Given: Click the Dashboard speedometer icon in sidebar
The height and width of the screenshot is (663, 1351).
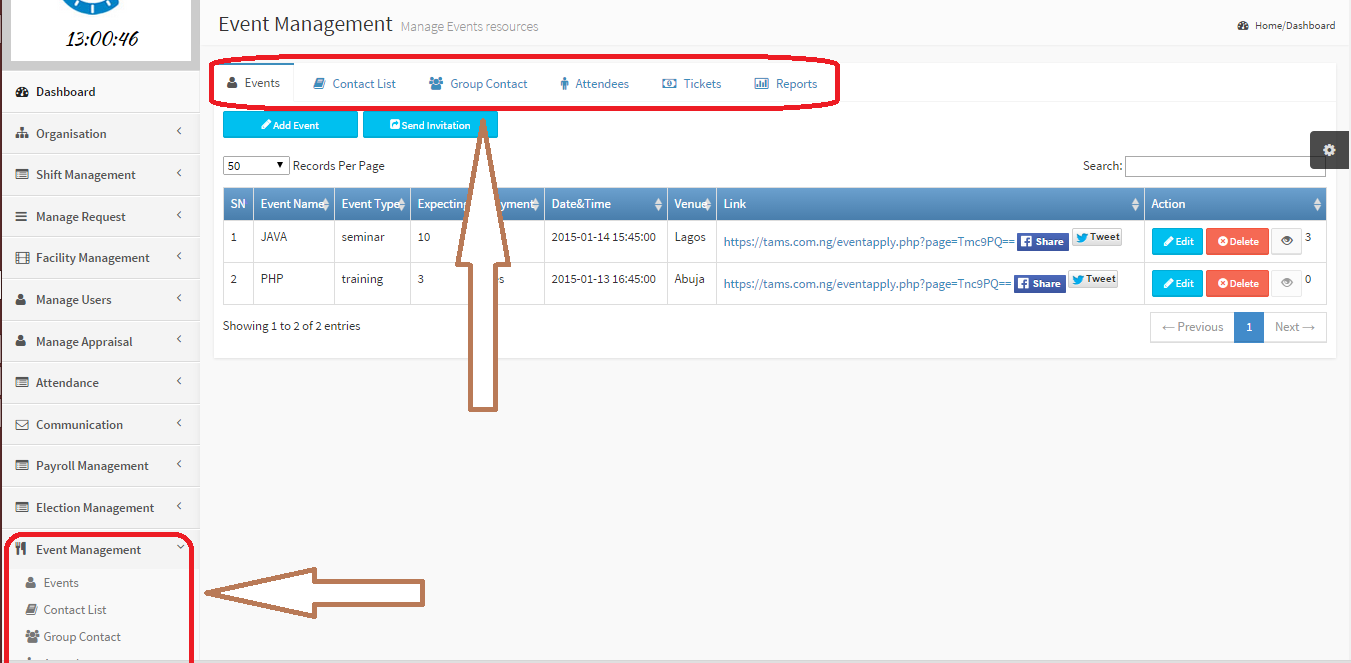Looking at the screenshot, I should click(x=22, y=92).
